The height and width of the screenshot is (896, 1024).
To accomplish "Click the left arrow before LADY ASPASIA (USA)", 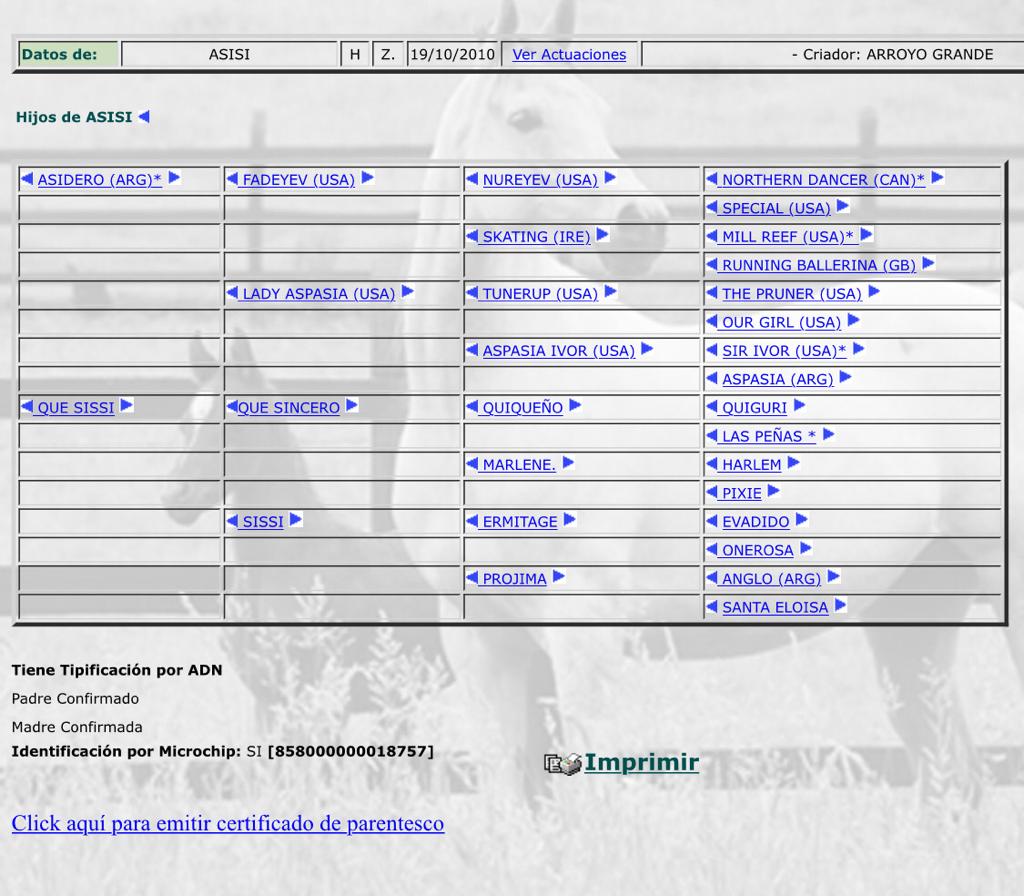I will click(233, 293).
